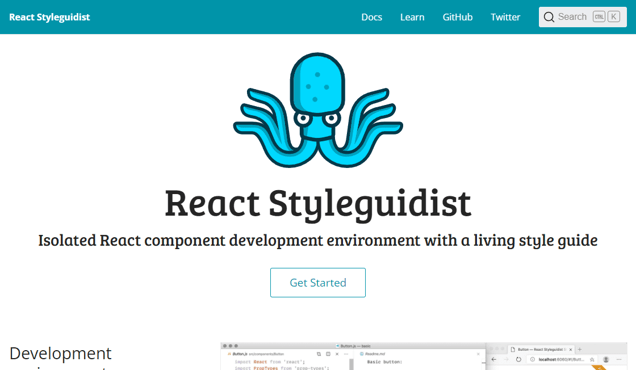
Task: Click the CTRL key hint in search
Action: (599, 17)
